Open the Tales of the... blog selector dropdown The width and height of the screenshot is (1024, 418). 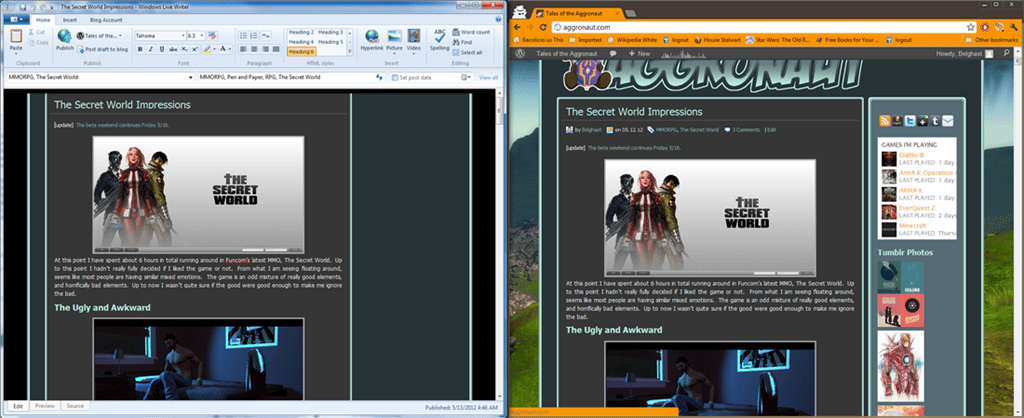pos(100,35)
